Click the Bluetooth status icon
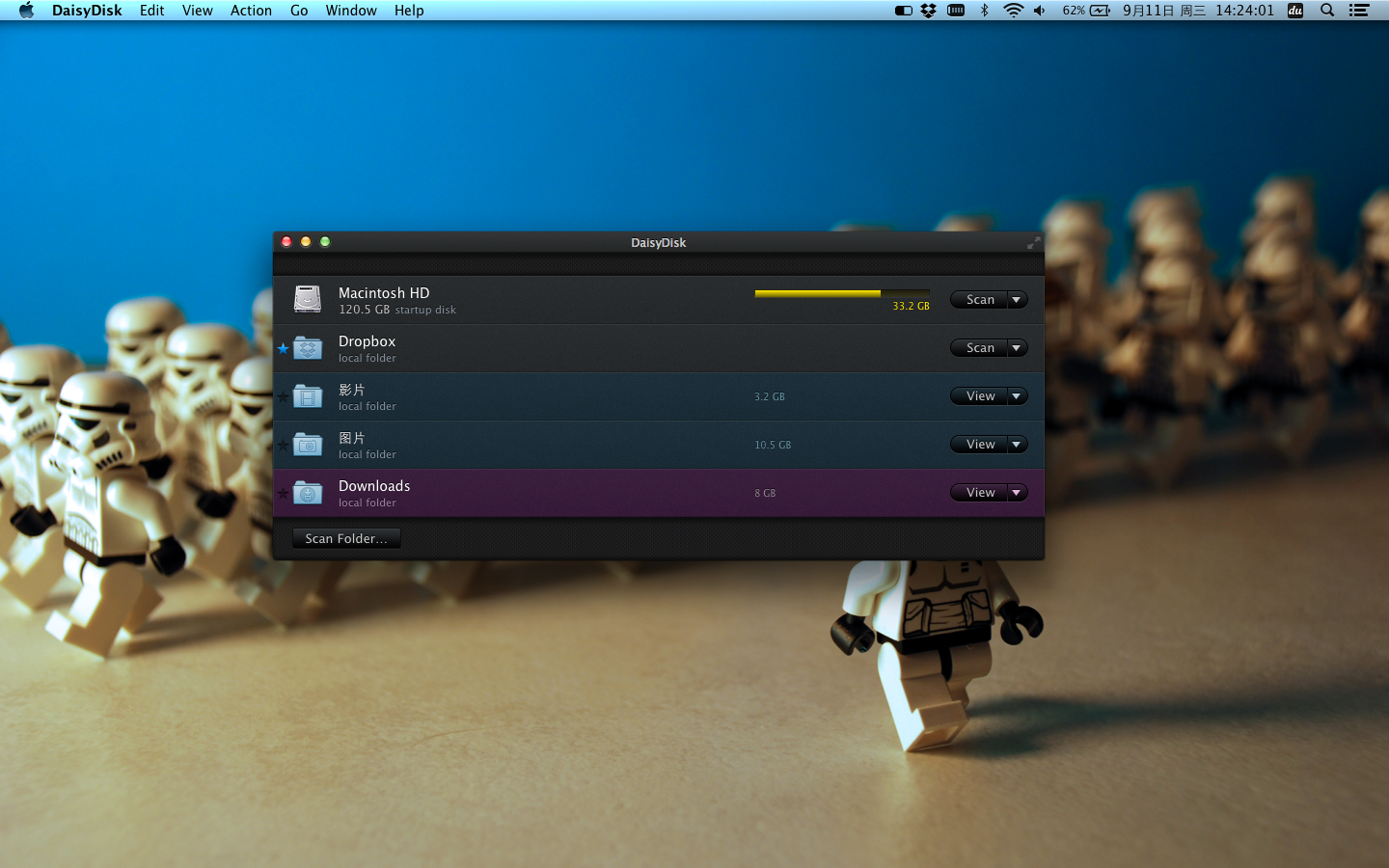Viewport: 1389px width, 868px height. click(x=984, y=11)
